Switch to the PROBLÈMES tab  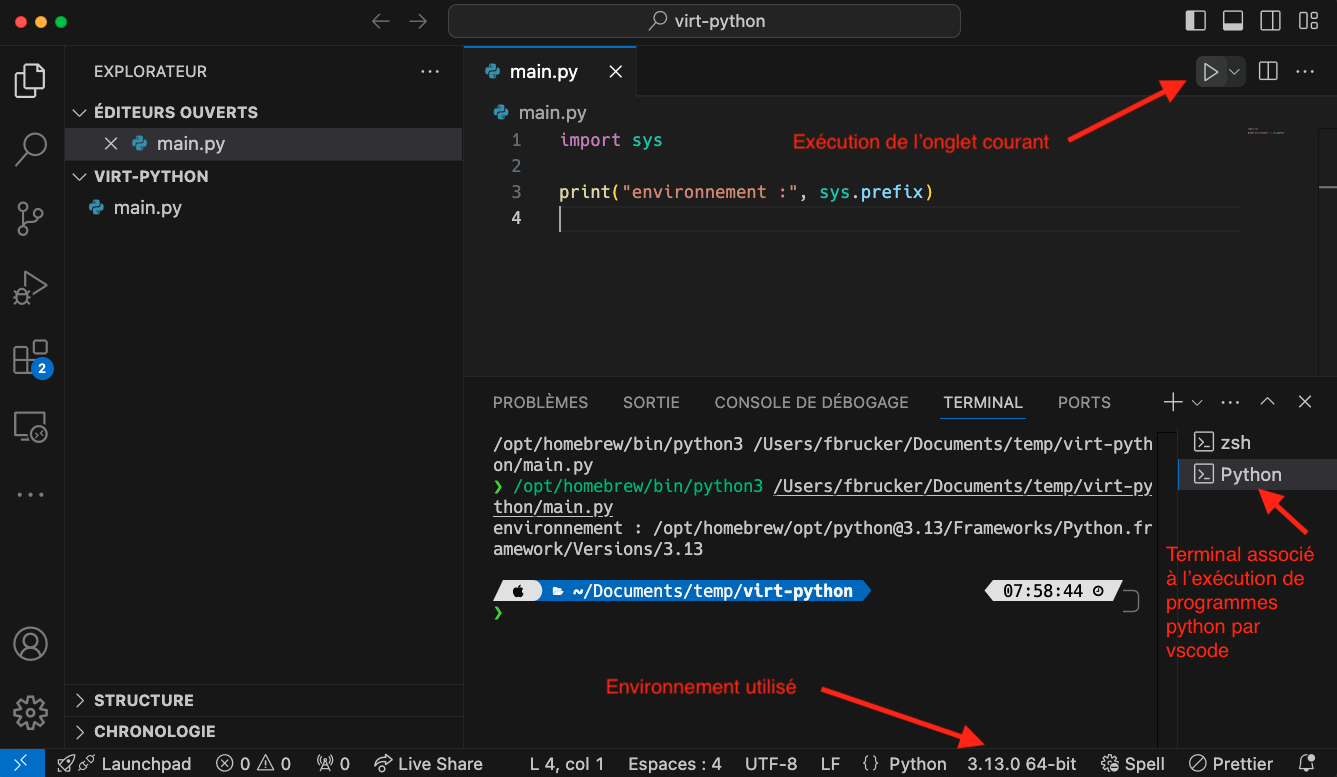(x=540, y=402)
